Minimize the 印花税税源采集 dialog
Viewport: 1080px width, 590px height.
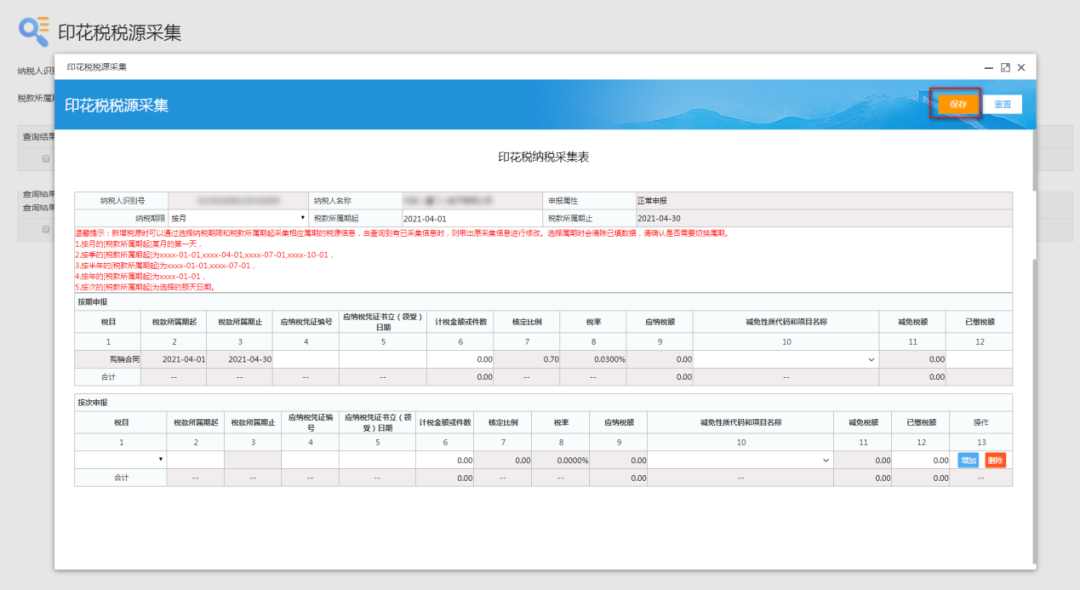click(989, 67)
